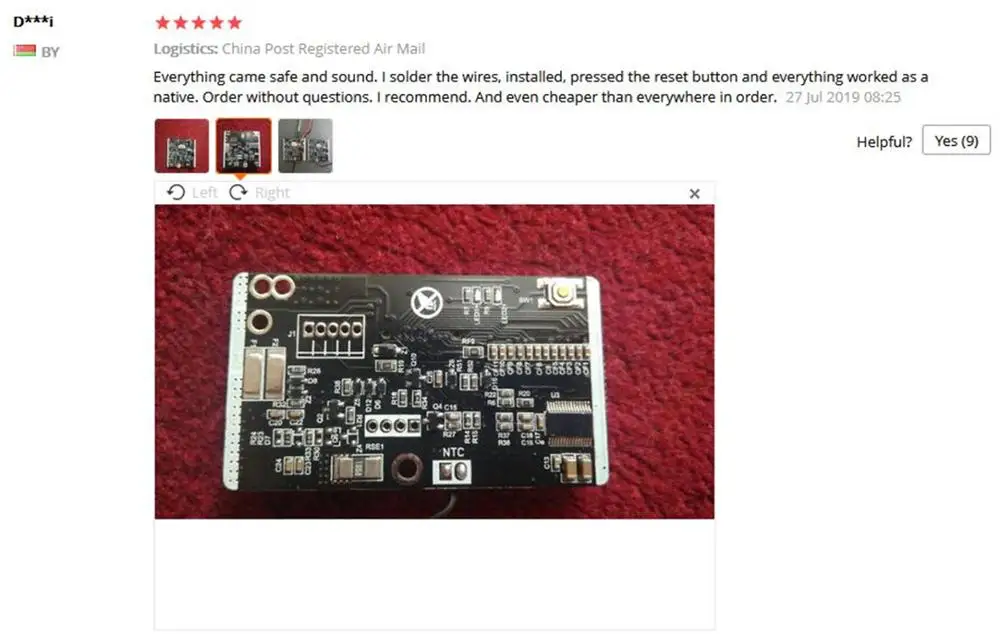This screenshot has width=1000, height=634.
Task: Click the rotate right arrow icon
Action: tap(238, 192)
